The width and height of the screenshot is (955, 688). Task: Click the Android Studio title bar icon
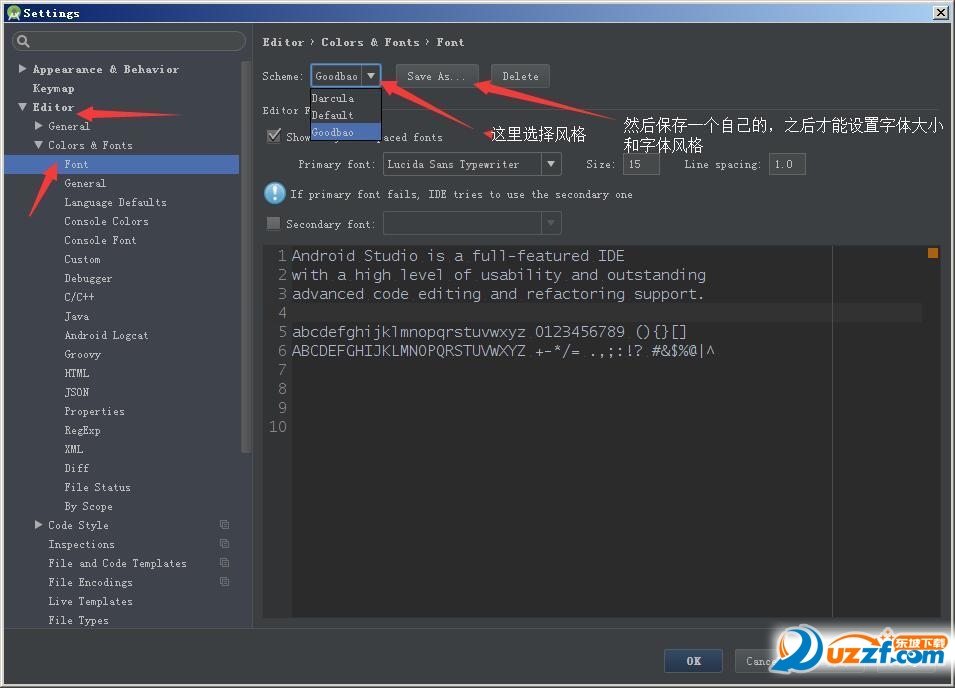pyautogui.click(x=13, y=13)
